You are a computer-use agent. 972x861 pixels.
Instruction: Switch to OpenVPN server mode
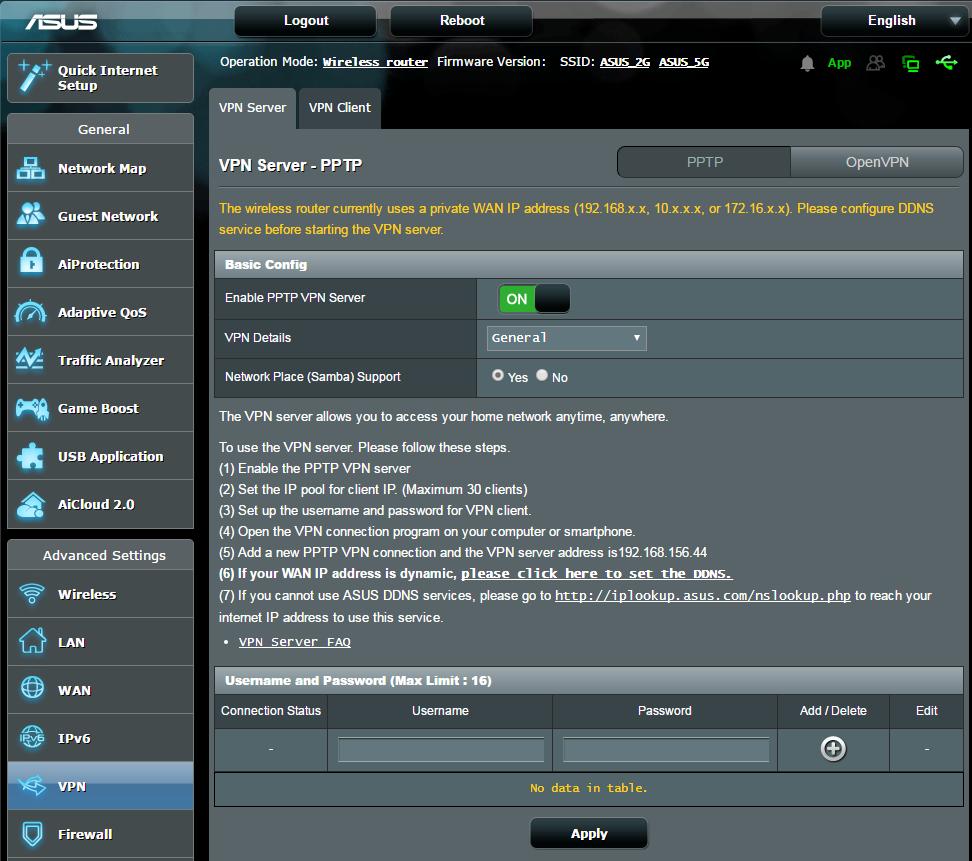point(877,162)
